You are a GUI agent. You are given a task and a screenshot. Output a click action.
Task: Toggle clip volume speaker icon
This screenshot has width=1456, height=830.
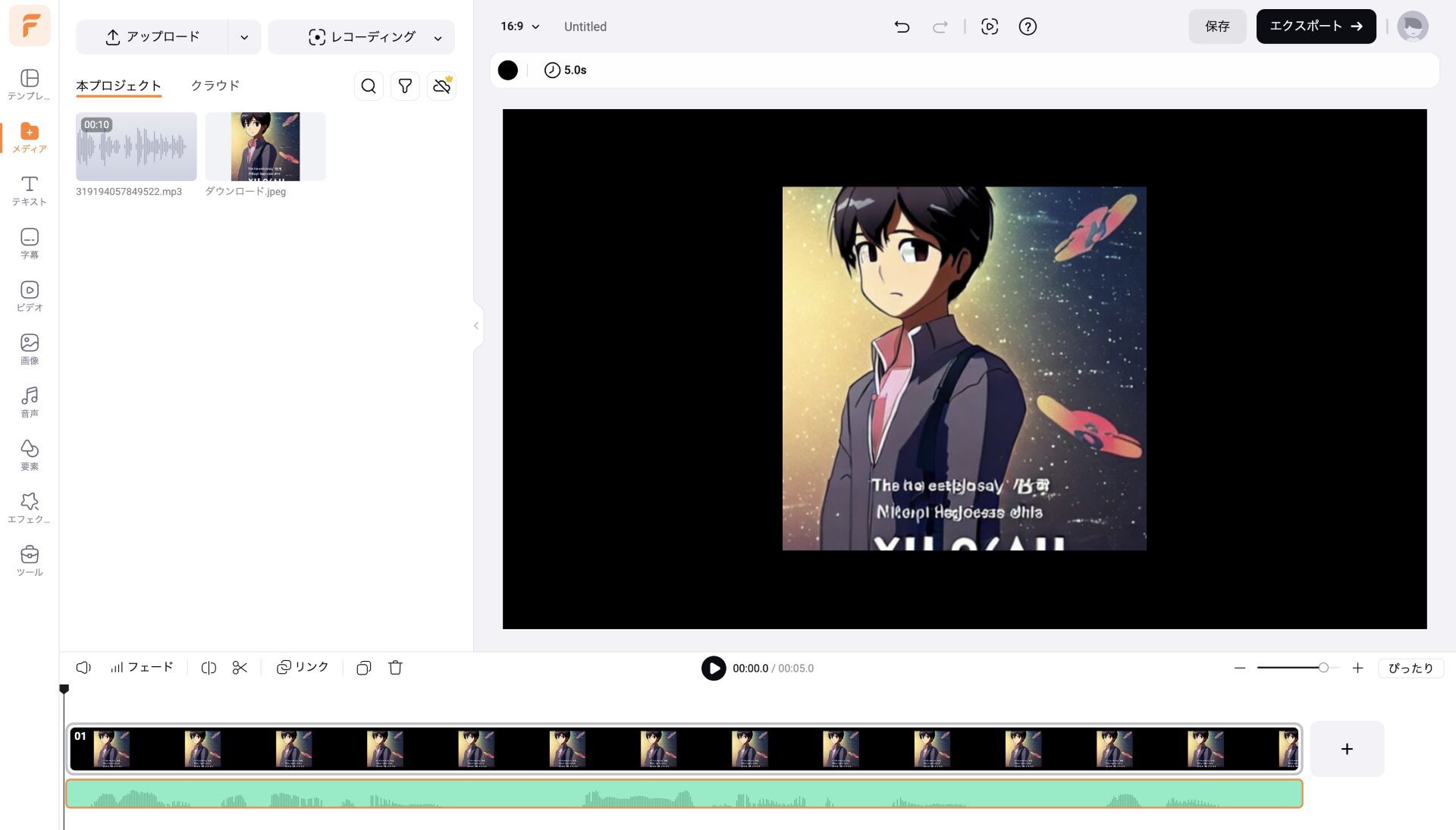coord(83,668)
